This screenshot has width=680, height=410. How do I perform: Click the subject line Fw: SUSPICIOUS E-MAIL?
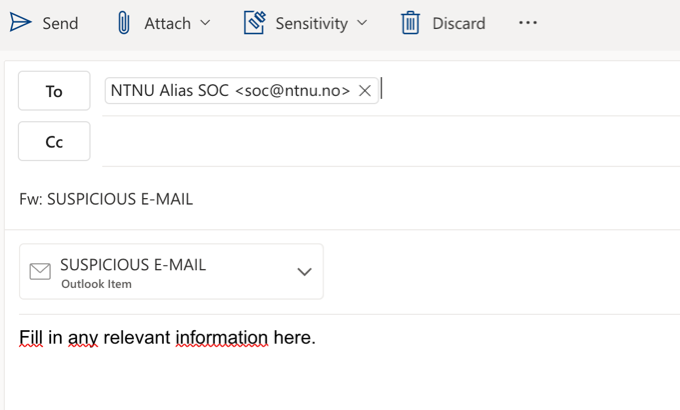point(106,199)
